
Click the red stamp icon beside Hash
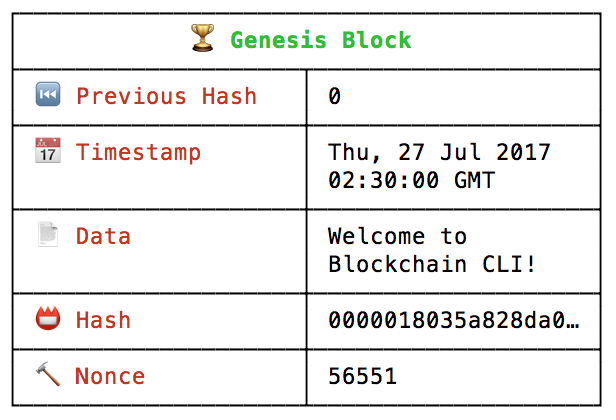pos(48,318)
